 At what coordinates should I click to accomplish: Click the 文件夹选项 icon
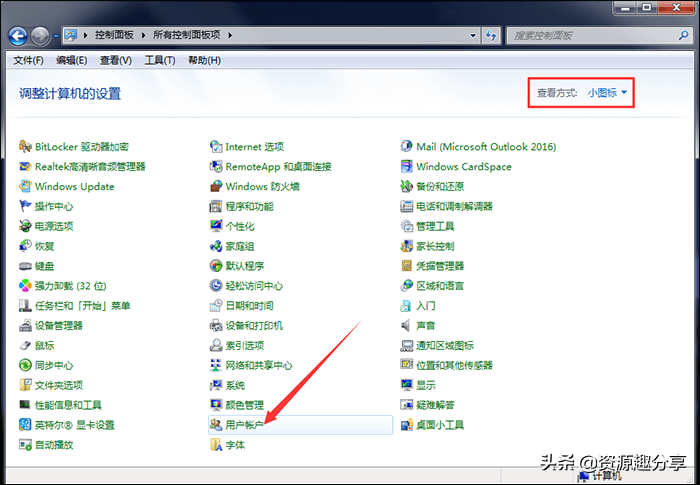click(x=25, y=385)
